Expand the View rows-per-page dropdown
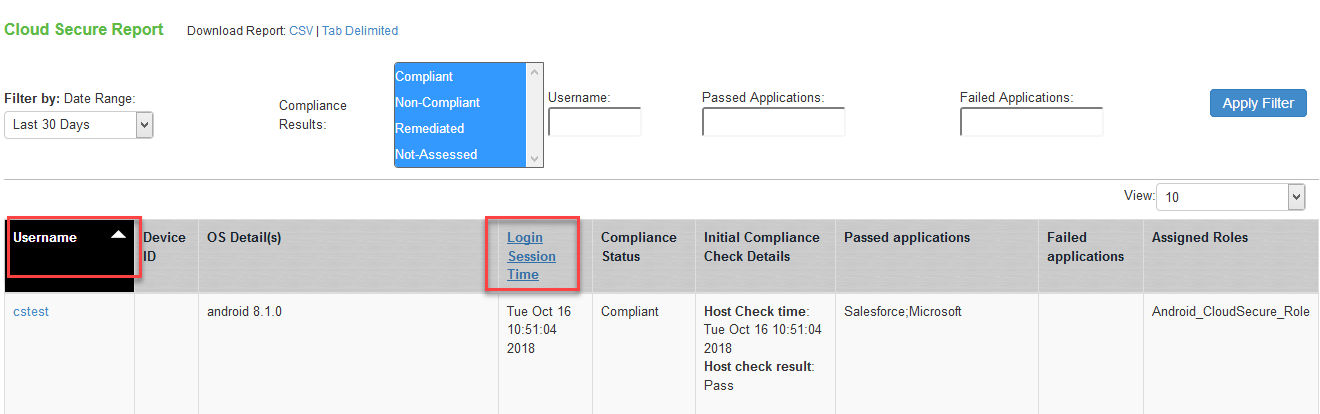1320x414 pixels. [1230, 197]
